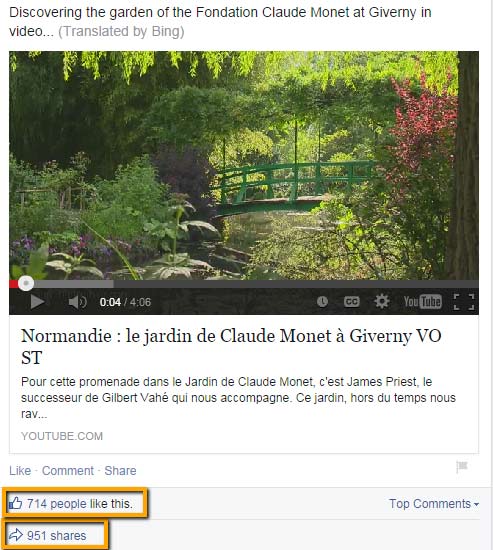Open video settings gear icon
The image size is (493, 550).
[x=381, y=301]
